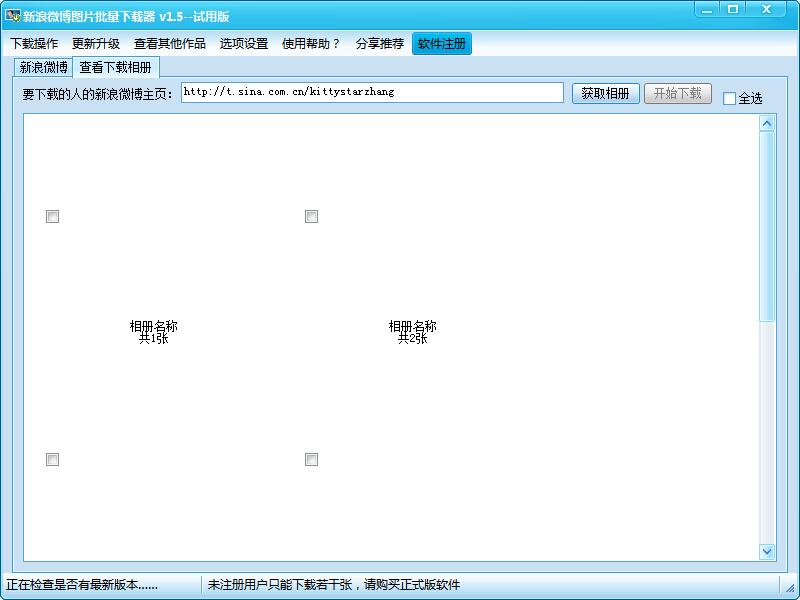
Task: Minimize the downloader window
Action: [x=708, y=9]
